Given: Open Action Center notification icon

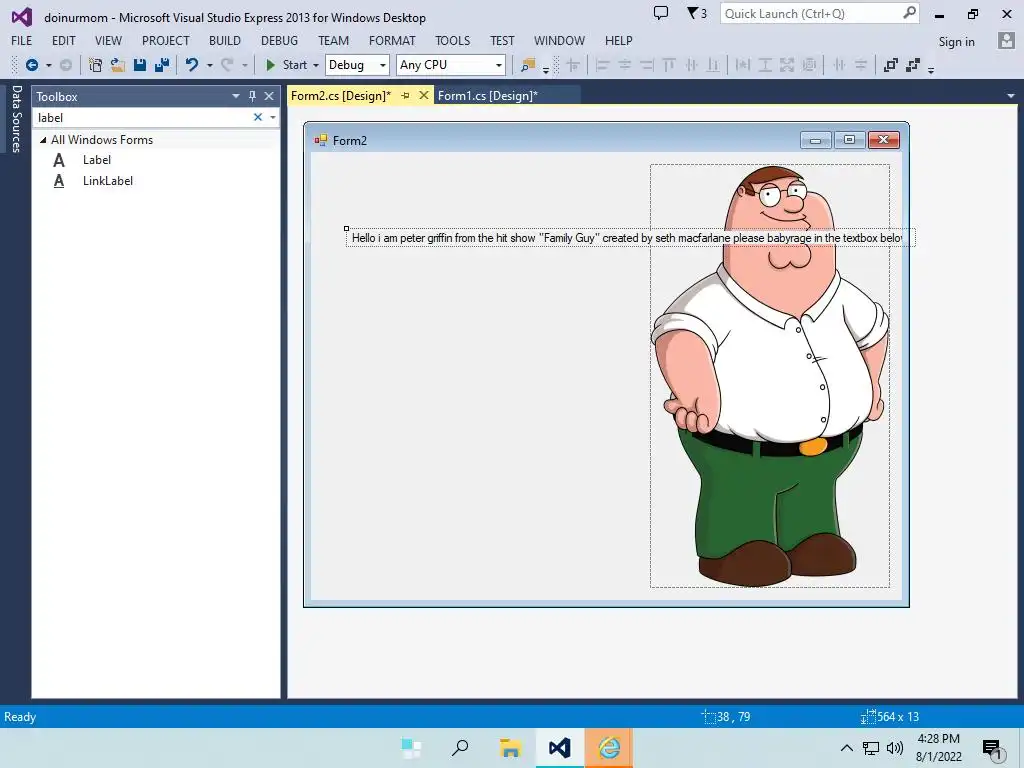Looking at the screenshot, I should (993, 749).
